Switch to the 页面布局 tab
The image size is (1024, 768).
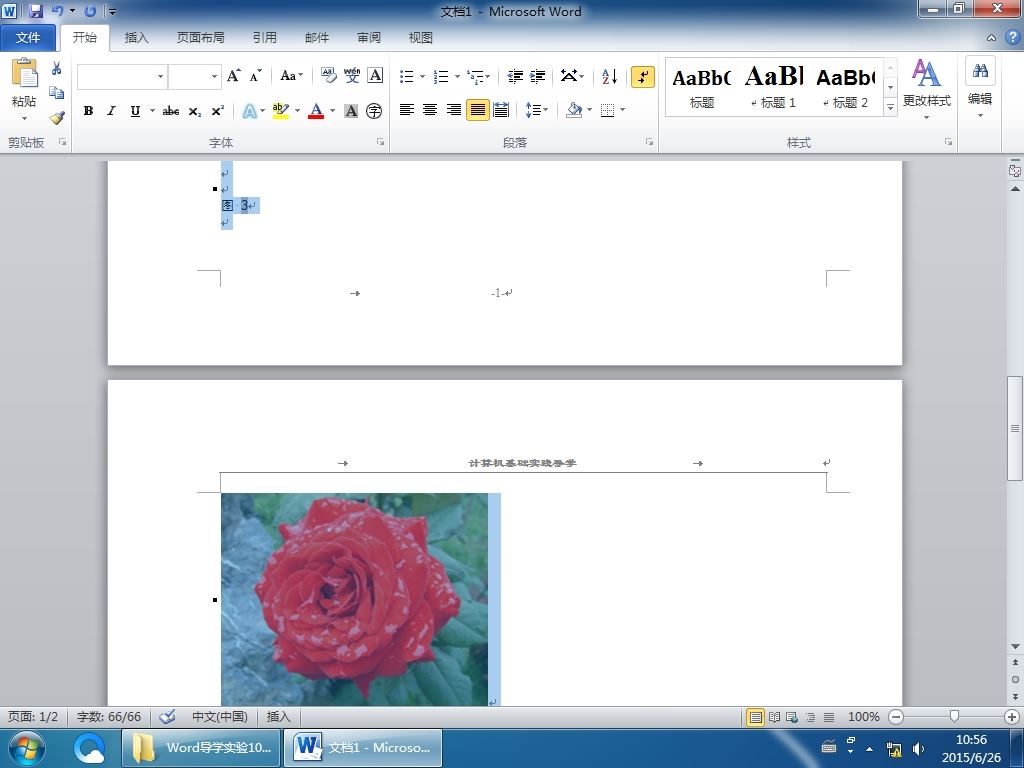tap(200, 38)
